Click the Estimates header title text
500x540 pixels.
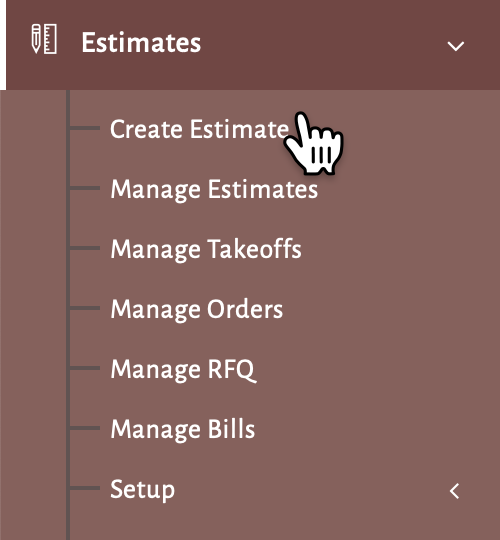click(x=141, y=43)
